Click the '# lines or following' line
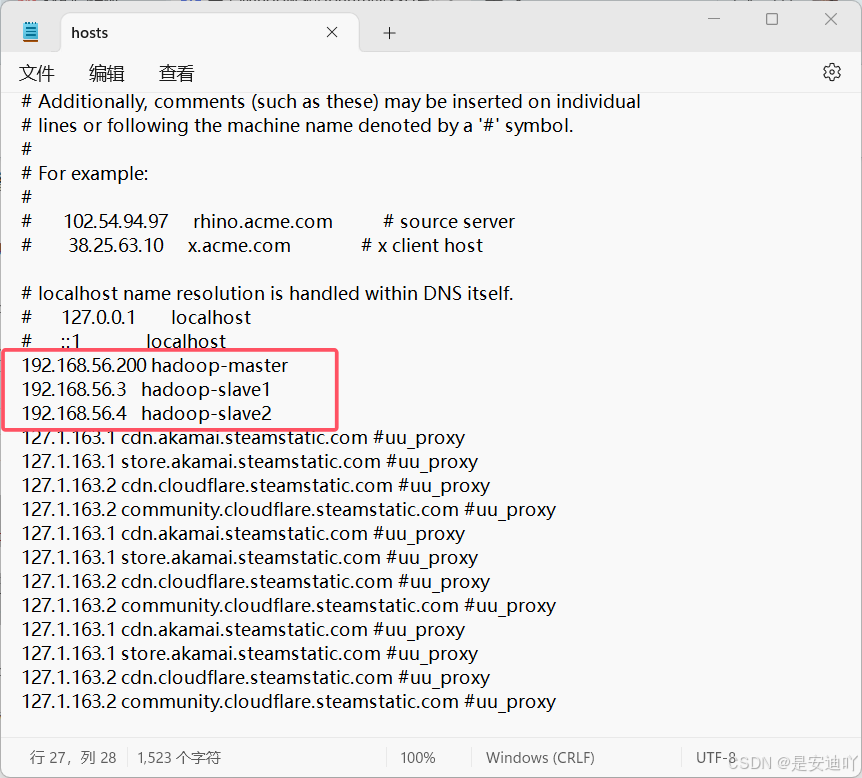This screenshot has height=778, width=862. click(x=297, y=126)
